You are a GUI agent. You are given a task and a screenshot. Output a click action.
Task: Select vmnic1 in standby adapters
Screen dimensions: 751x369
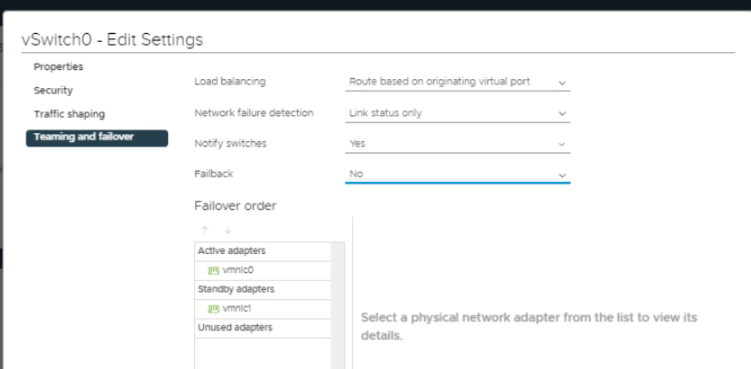(x=262, y=309)
